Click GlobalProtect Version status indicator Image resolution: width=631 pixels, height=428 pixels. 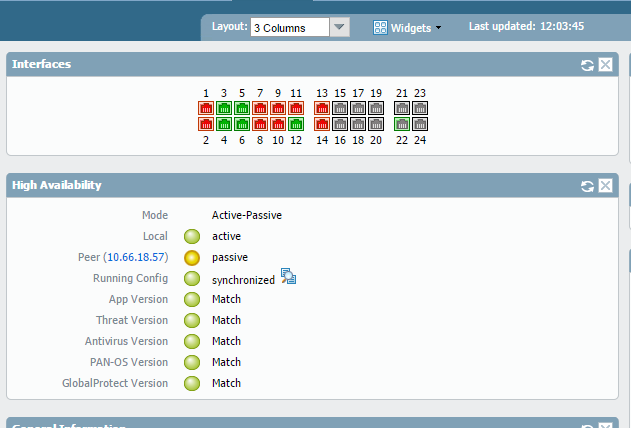(192, 383)
